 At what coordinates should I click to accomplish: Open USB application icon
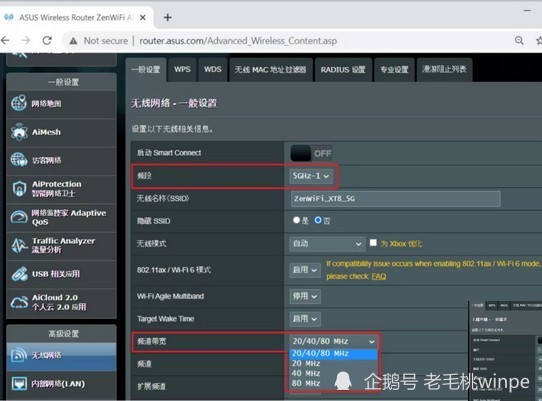point(19,274)
